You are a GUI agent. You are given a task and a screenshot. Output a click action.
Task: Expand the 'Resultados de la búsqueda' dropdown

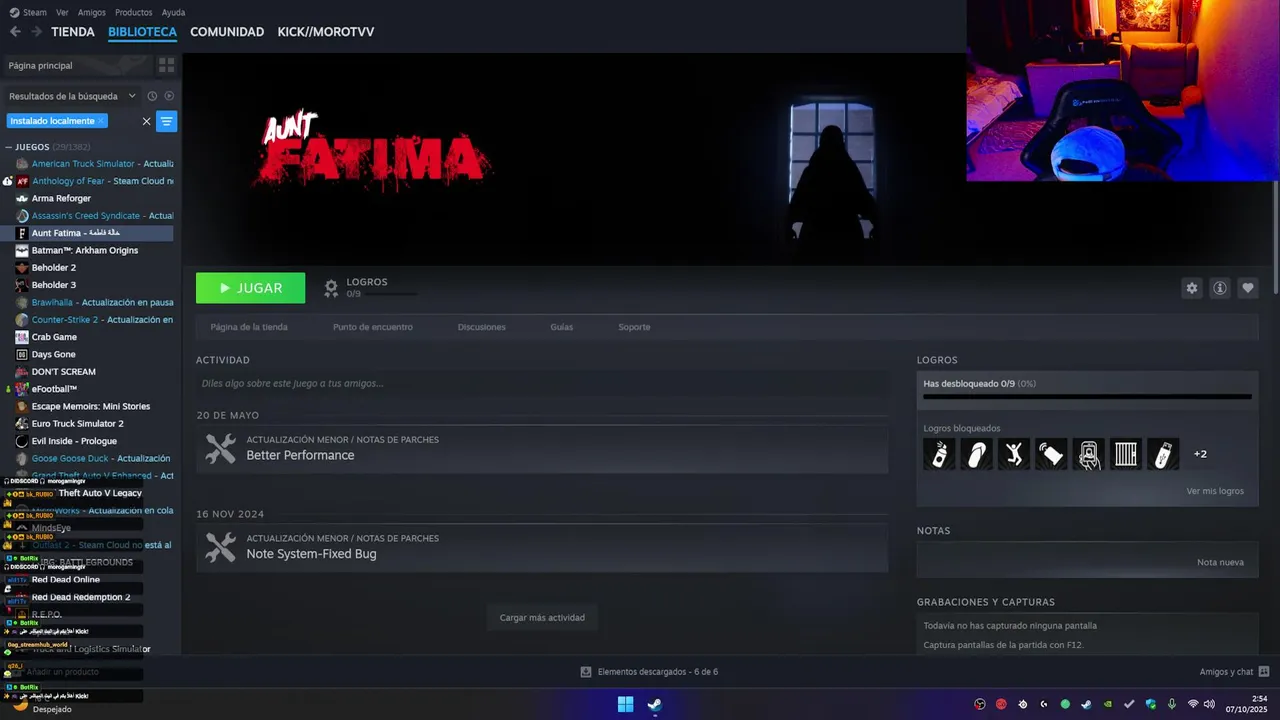[x=132, y=96]
